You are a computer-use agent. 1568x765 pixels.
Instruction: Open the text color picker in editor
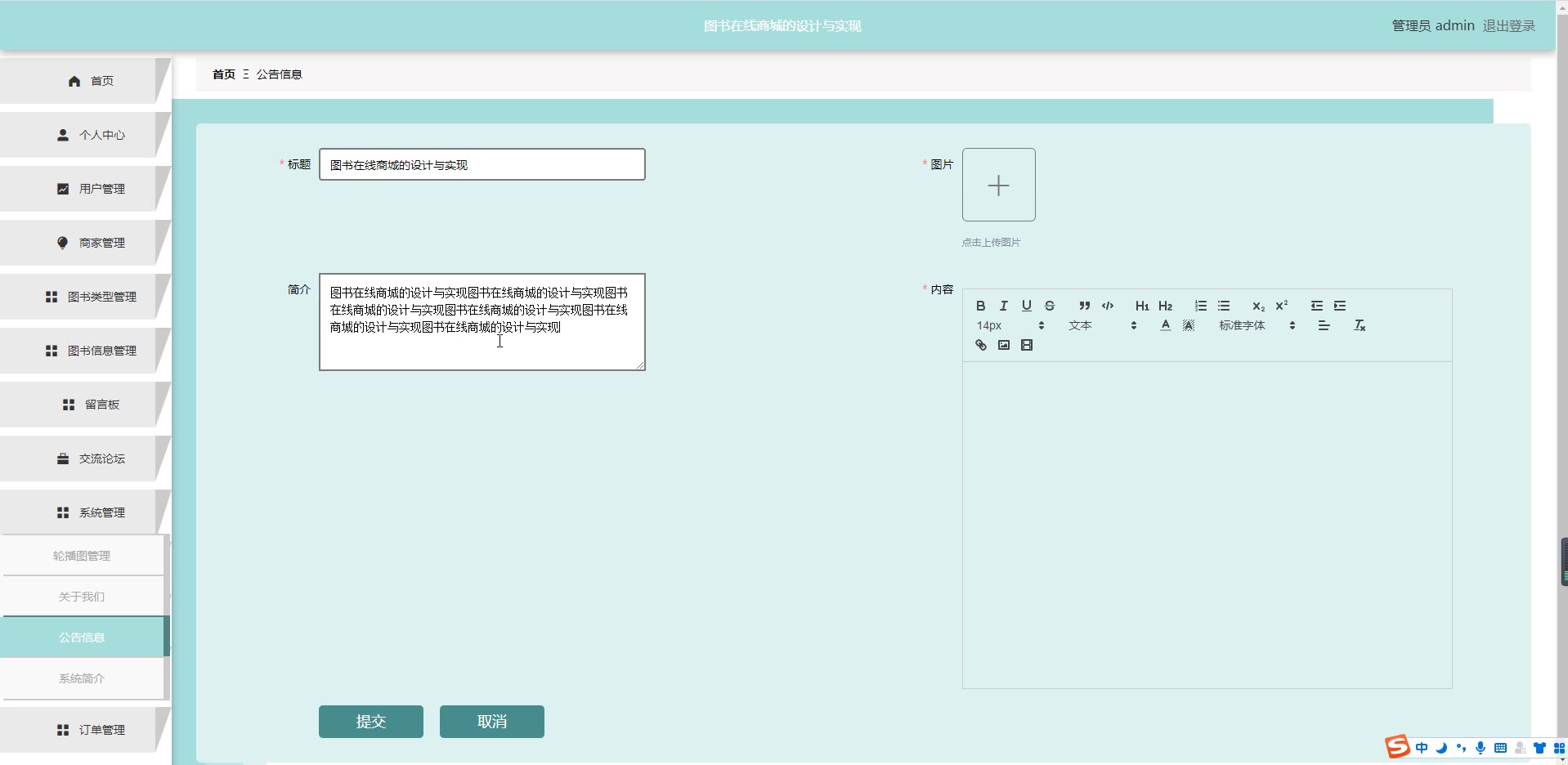click(1166, 325)
